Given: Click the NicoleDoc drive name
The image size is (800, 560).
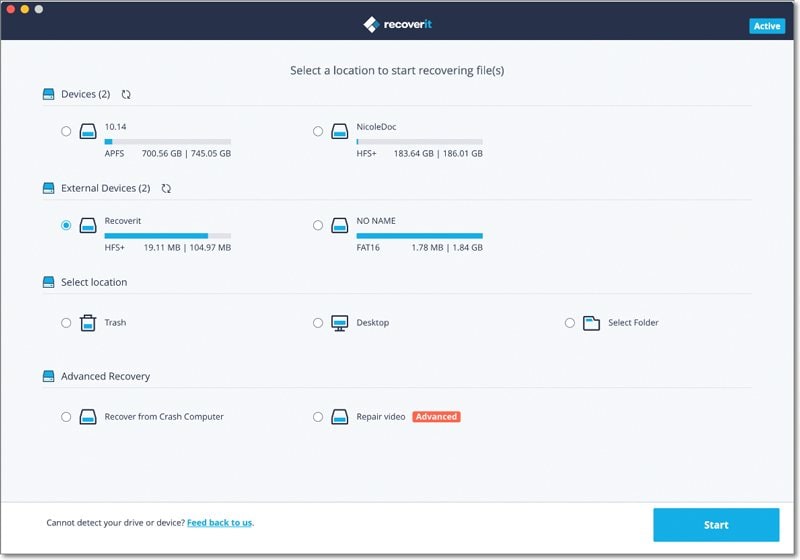Looking at the screenshot, I should point(376,126).
